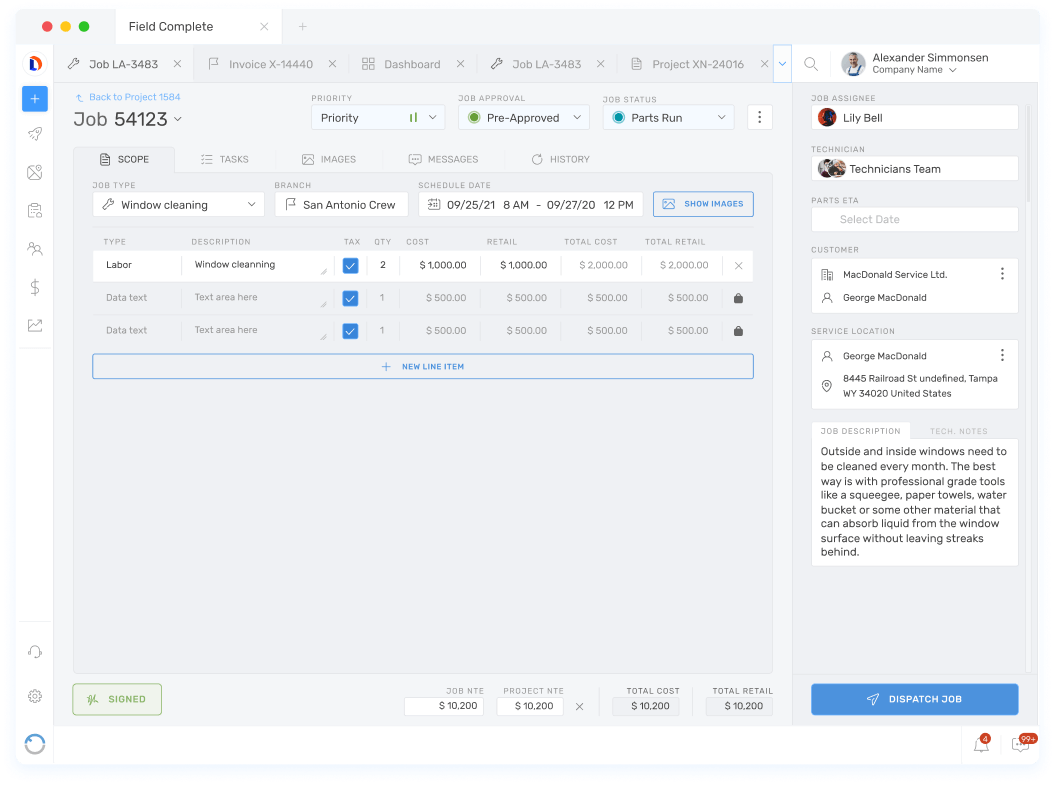The width and height of the screenshot is (1054, 786).
Task: Click the blue plus icon in sidebar
Action: pyautogui.click(x=35, y=99)
